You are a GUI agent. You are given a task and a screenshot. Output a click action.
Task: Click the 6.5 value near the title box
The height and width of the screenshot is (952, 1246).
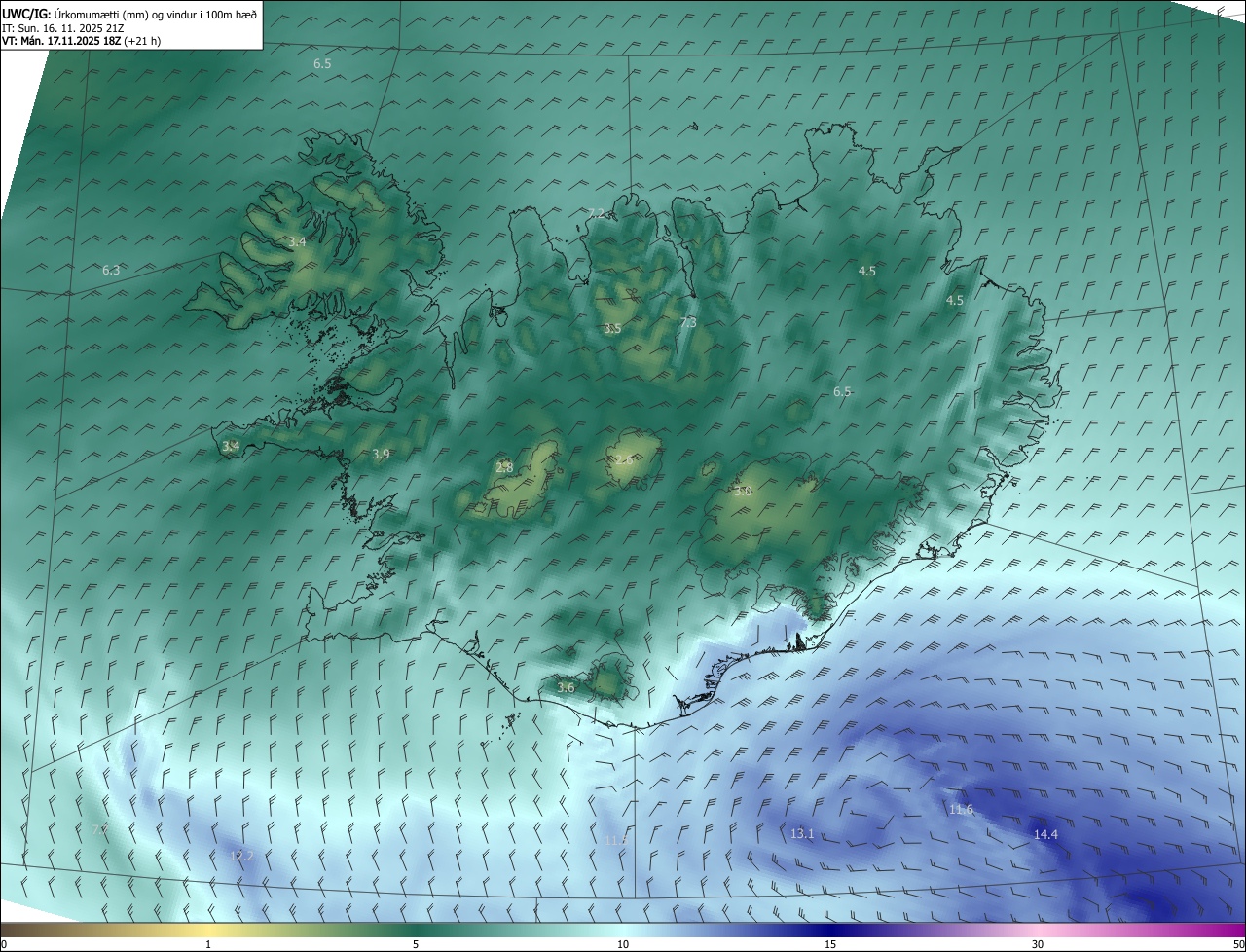click(322, 63)
